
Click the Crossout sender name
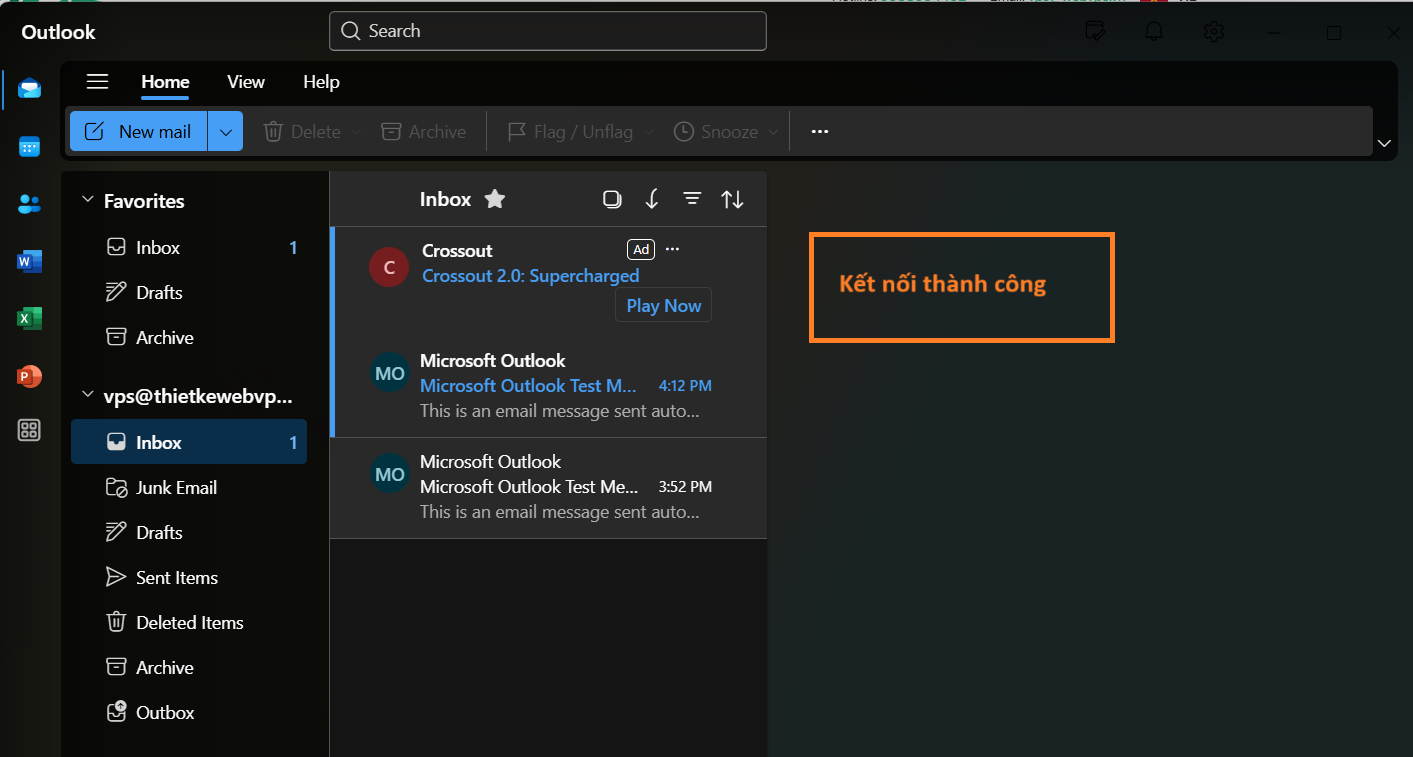pyautogui.click(x=457, y=250)
